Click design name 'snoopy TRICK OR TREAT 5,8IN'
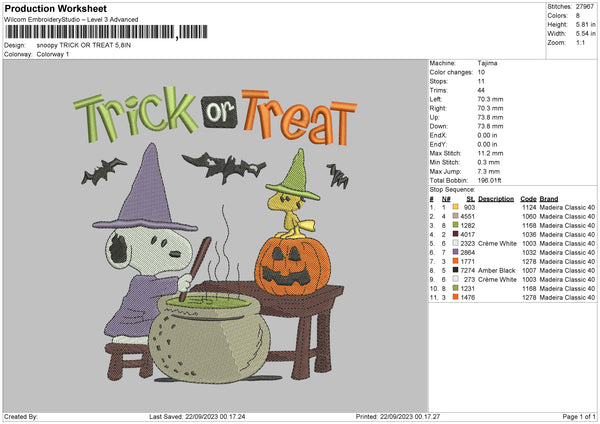Image resolution: width=600 pixels, height=424 pixels. point(84,45)
